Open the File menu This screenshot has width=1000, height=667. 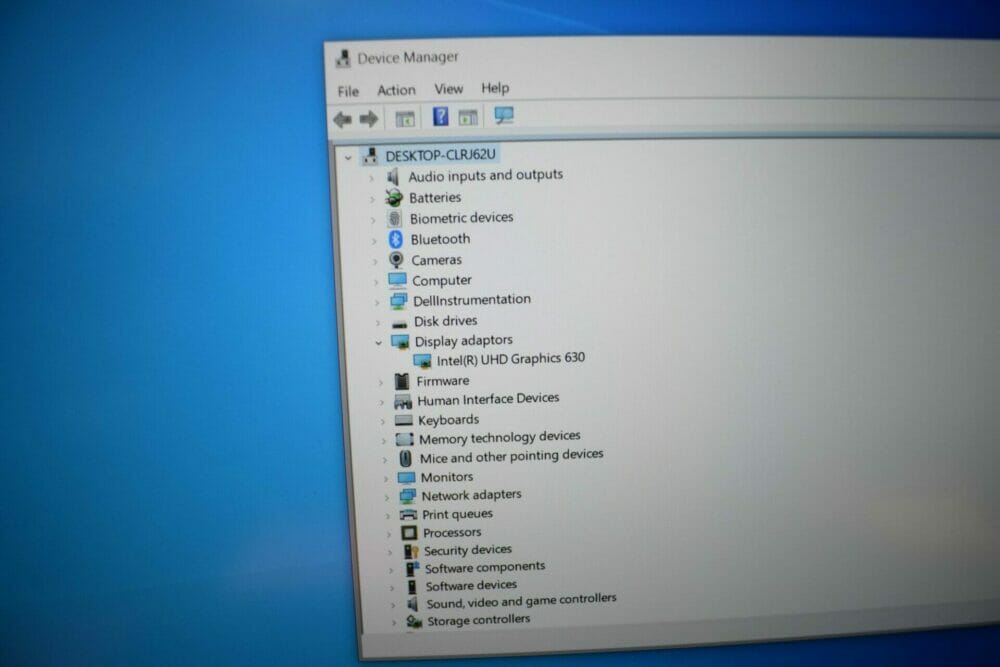coord(348,91)
